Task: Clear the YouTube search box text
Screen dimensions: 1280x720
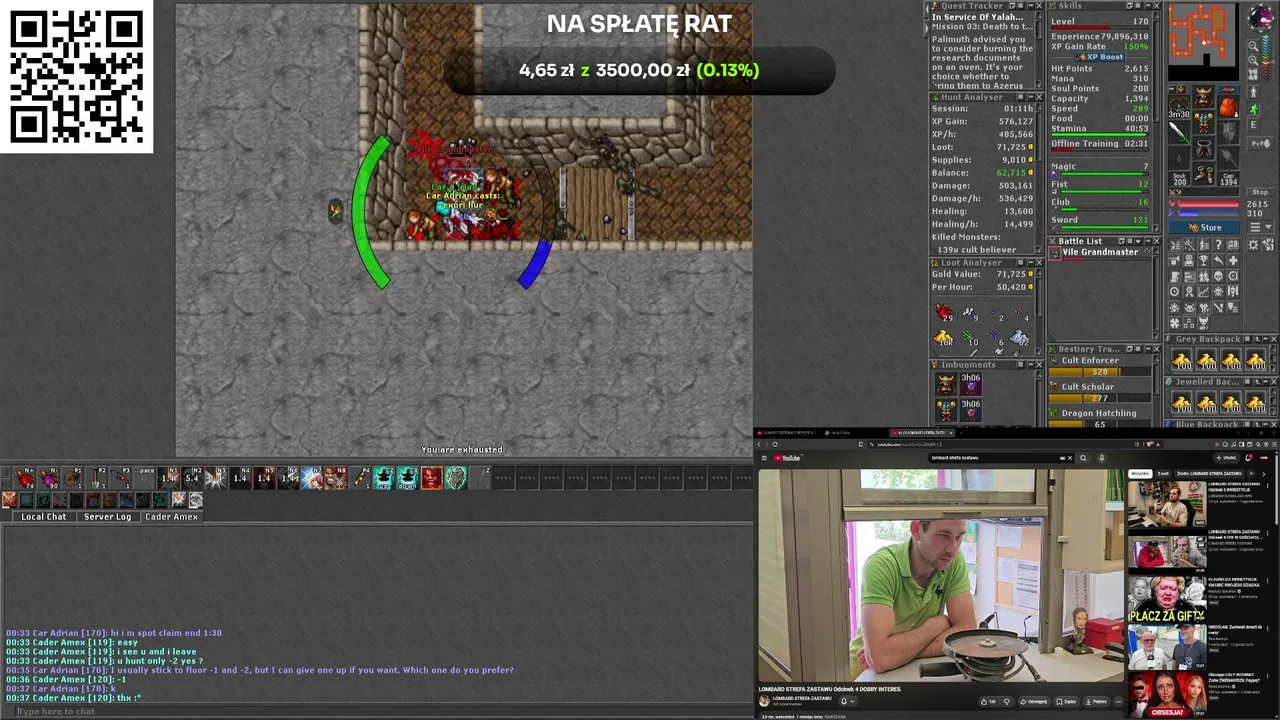Action: 1070,458
